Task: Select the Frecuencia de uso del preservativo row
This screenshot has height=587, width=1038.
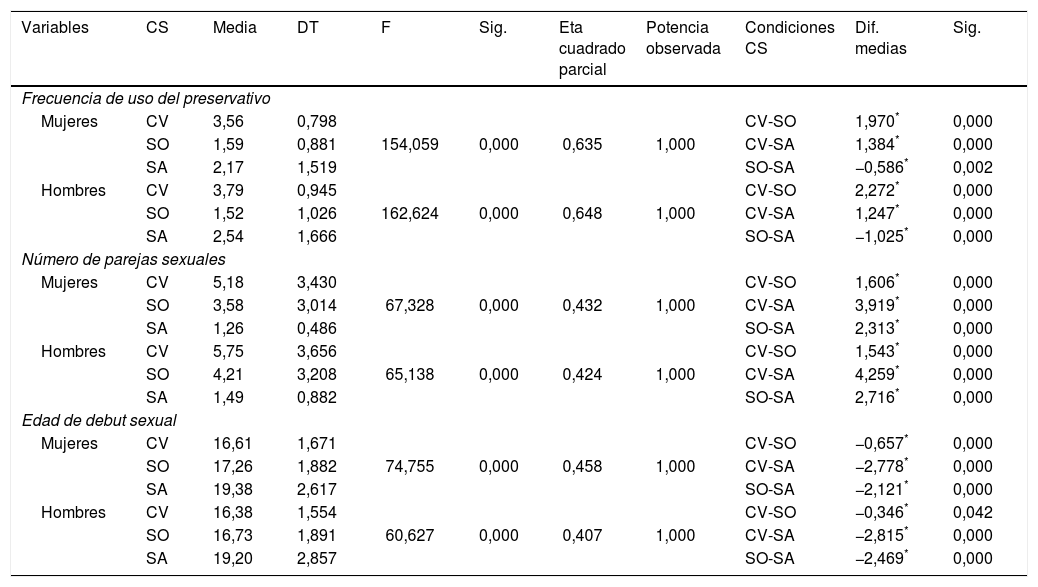Action: tap(147, 99)
